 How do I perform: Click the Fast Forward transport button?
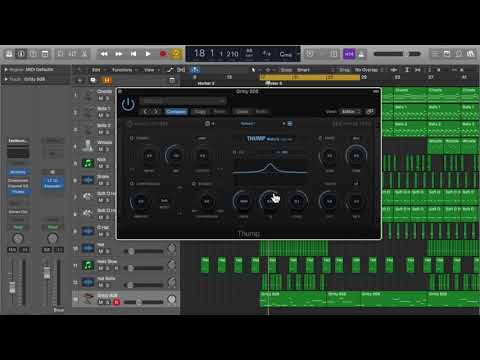click(x=119, y=54)
